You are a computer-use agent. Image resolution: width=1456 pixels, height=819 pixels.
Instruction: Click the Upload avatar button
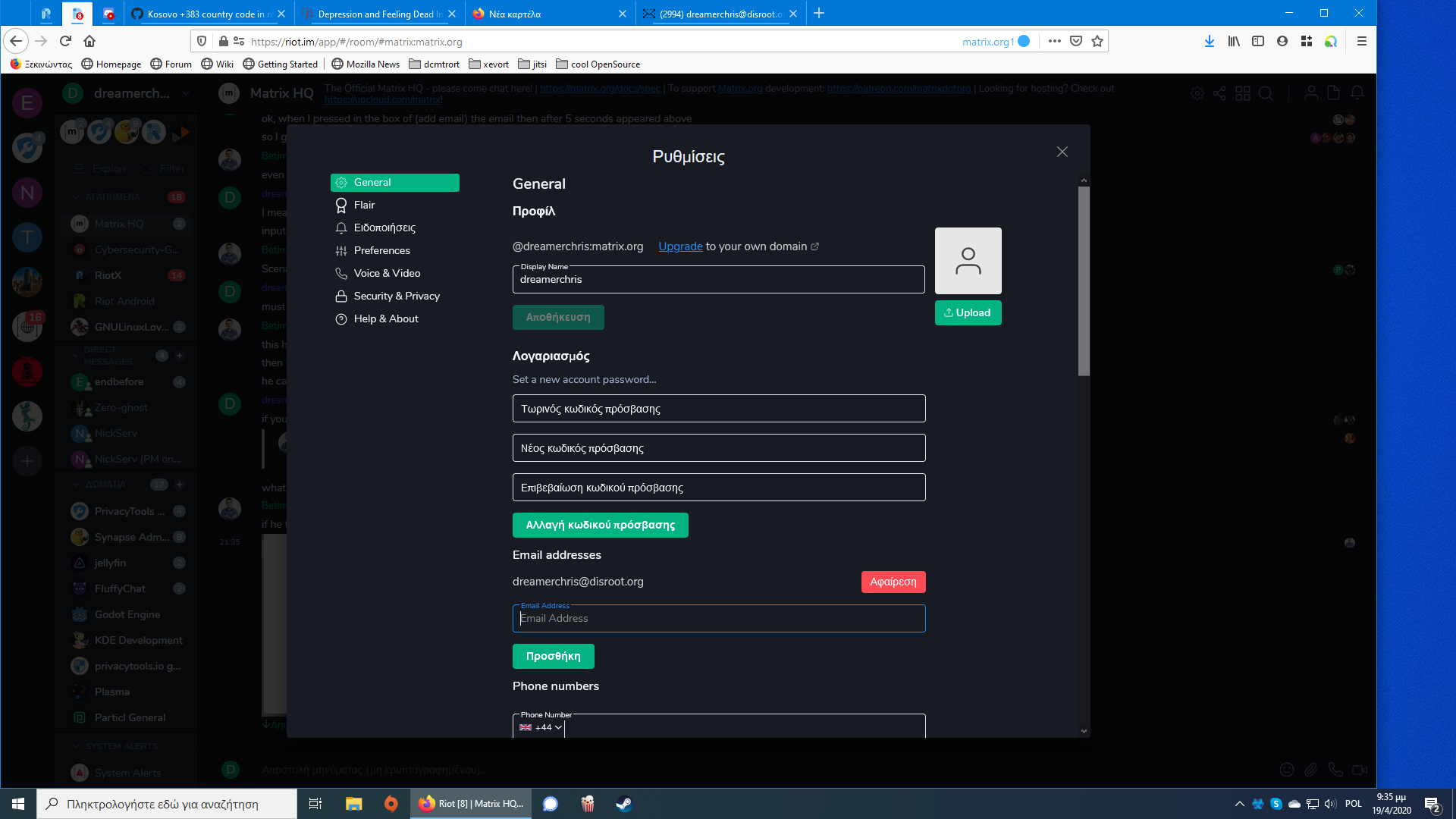click(968, 312)
